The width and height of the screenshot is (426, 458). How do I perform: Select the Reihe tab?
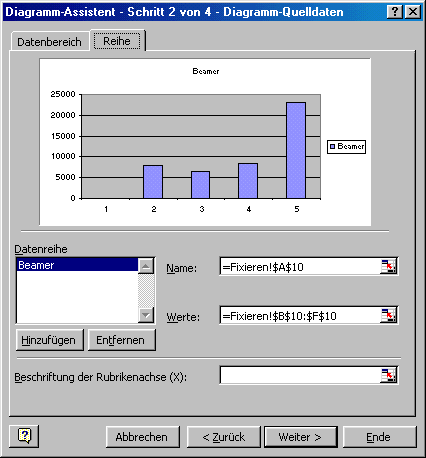(x=117, y=41)
